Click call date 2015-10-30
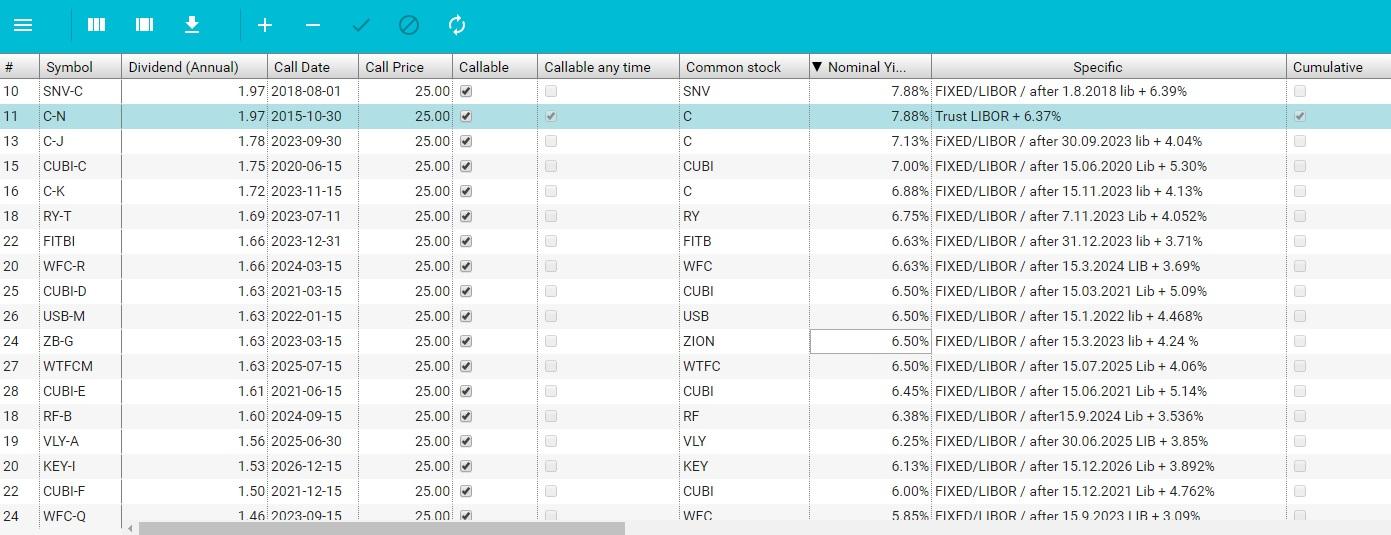1391x535 pixels. [313, 116]
